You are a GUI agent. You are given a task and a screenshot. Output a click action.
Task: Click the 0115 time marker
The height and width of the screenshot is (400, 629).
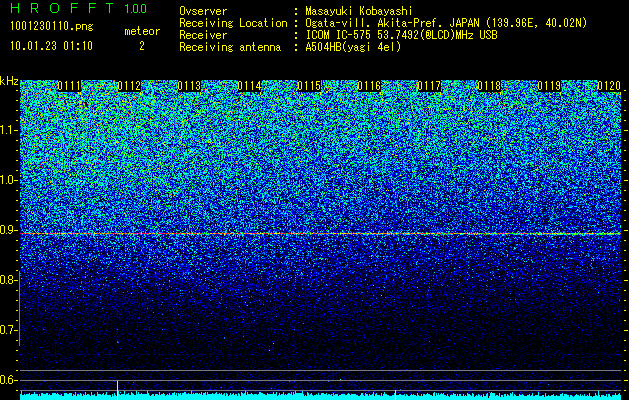309,86
